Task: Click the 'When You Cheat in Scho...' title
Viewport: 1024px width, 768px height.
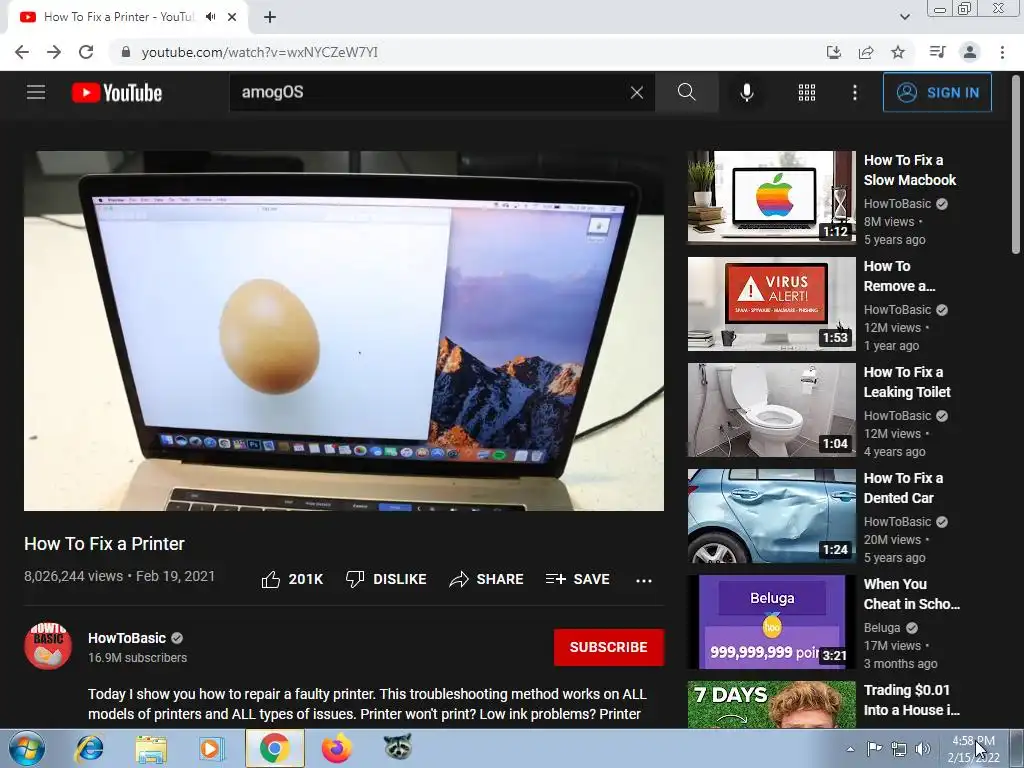Action: click(x=912, y=594)
